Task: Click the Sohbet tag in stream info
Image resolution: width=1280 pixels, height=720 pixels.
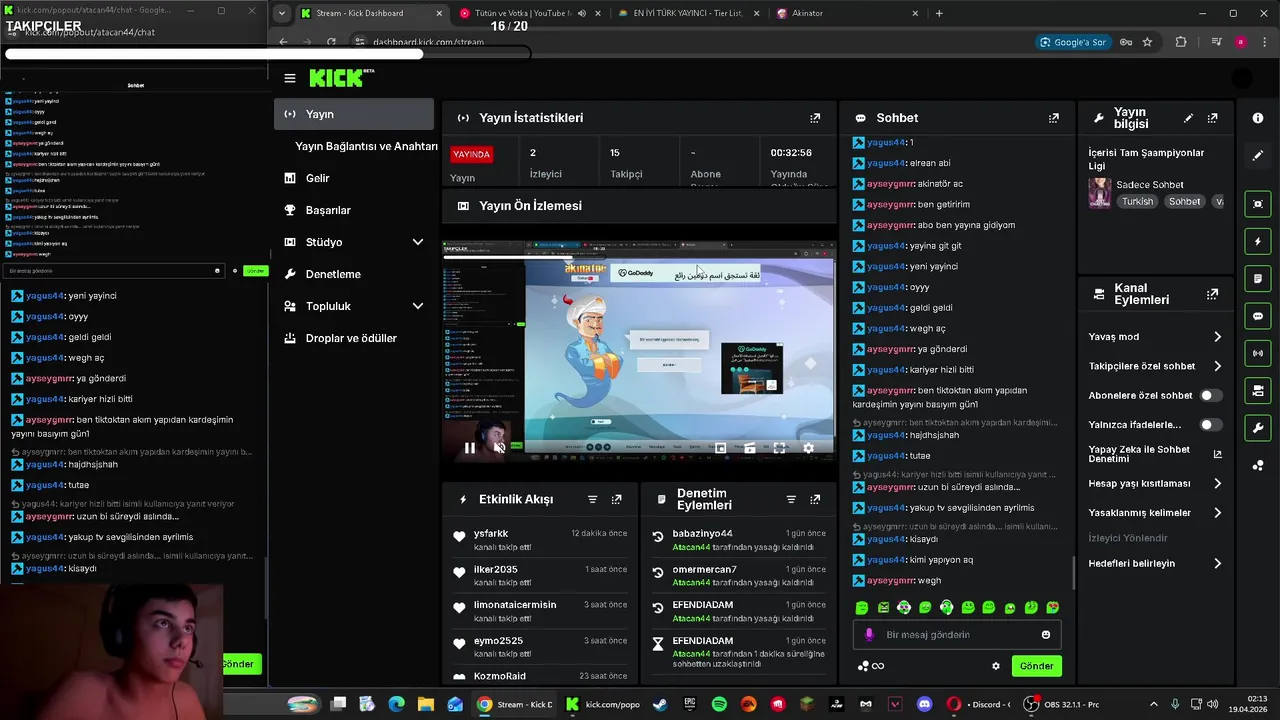Action: (1184, 201)
